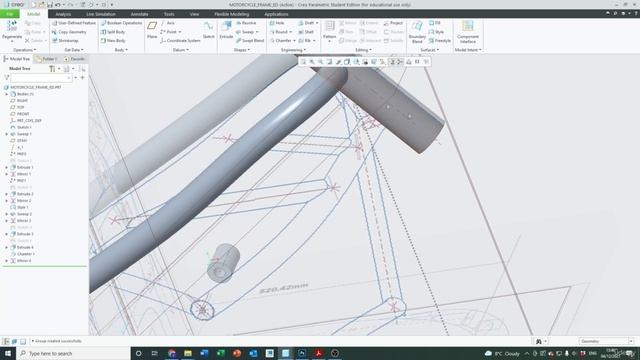This screenshot has height=360, width=640.
Task: Open the Geometry selection filter dropdown
Action: [x=606, y=341]
